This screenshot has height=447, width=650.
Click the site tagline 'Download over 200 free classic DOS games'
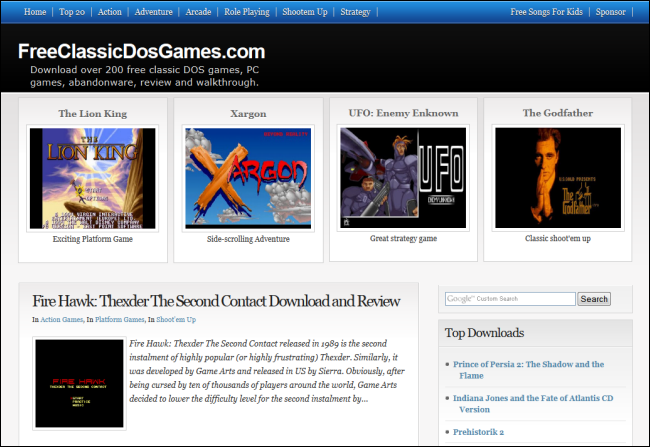tap(144, 76)
